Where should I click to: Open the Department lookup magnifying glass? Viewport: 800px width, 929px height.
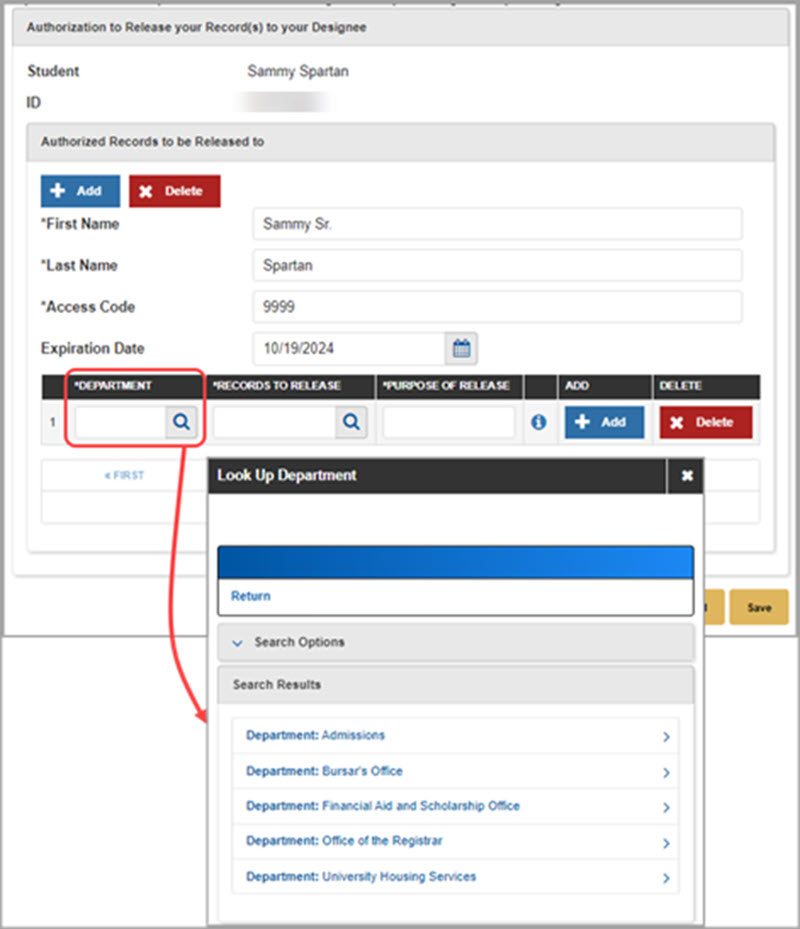(x=181, y=422)
